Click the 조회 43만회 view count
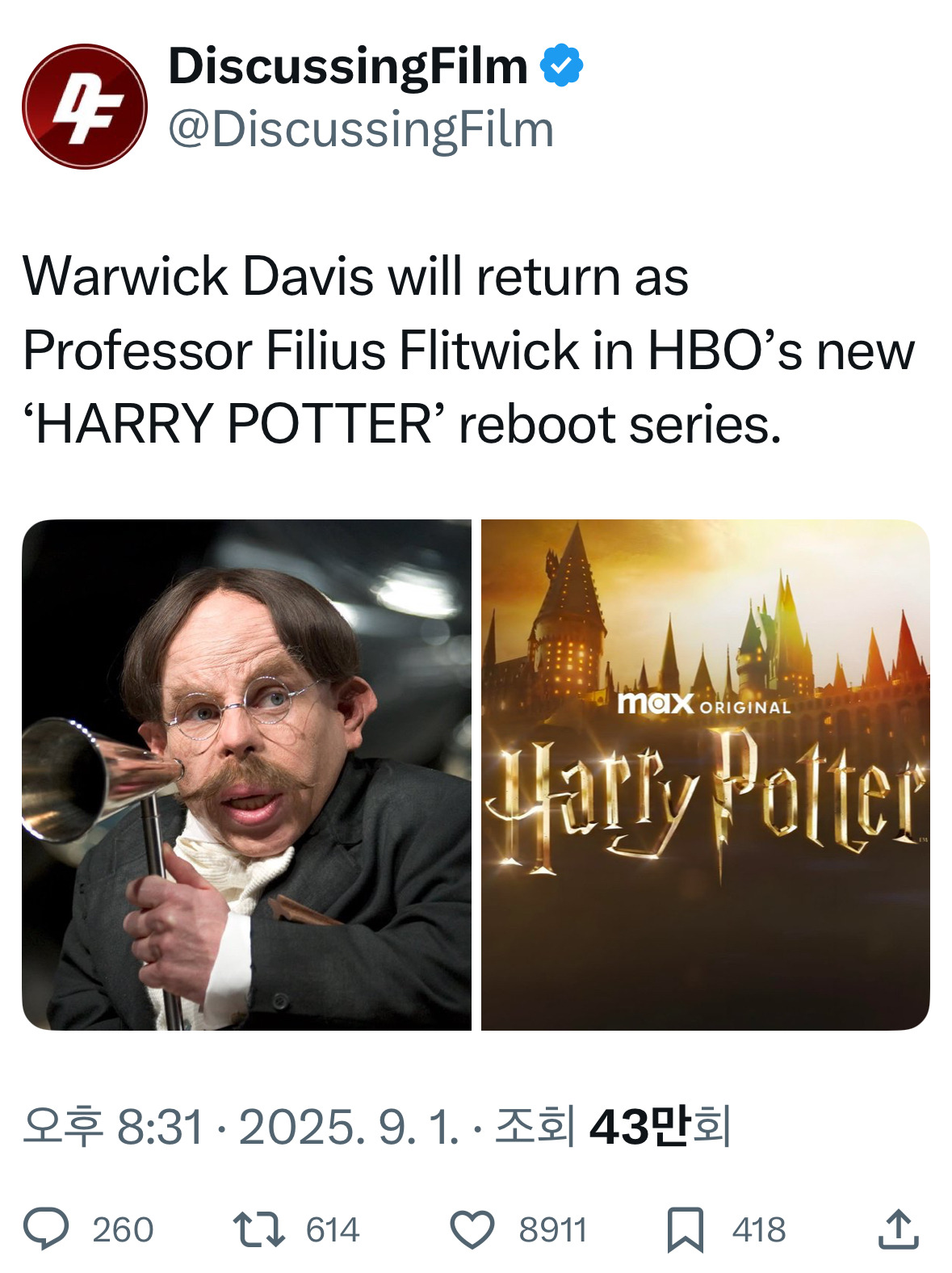 [613, 1126]
